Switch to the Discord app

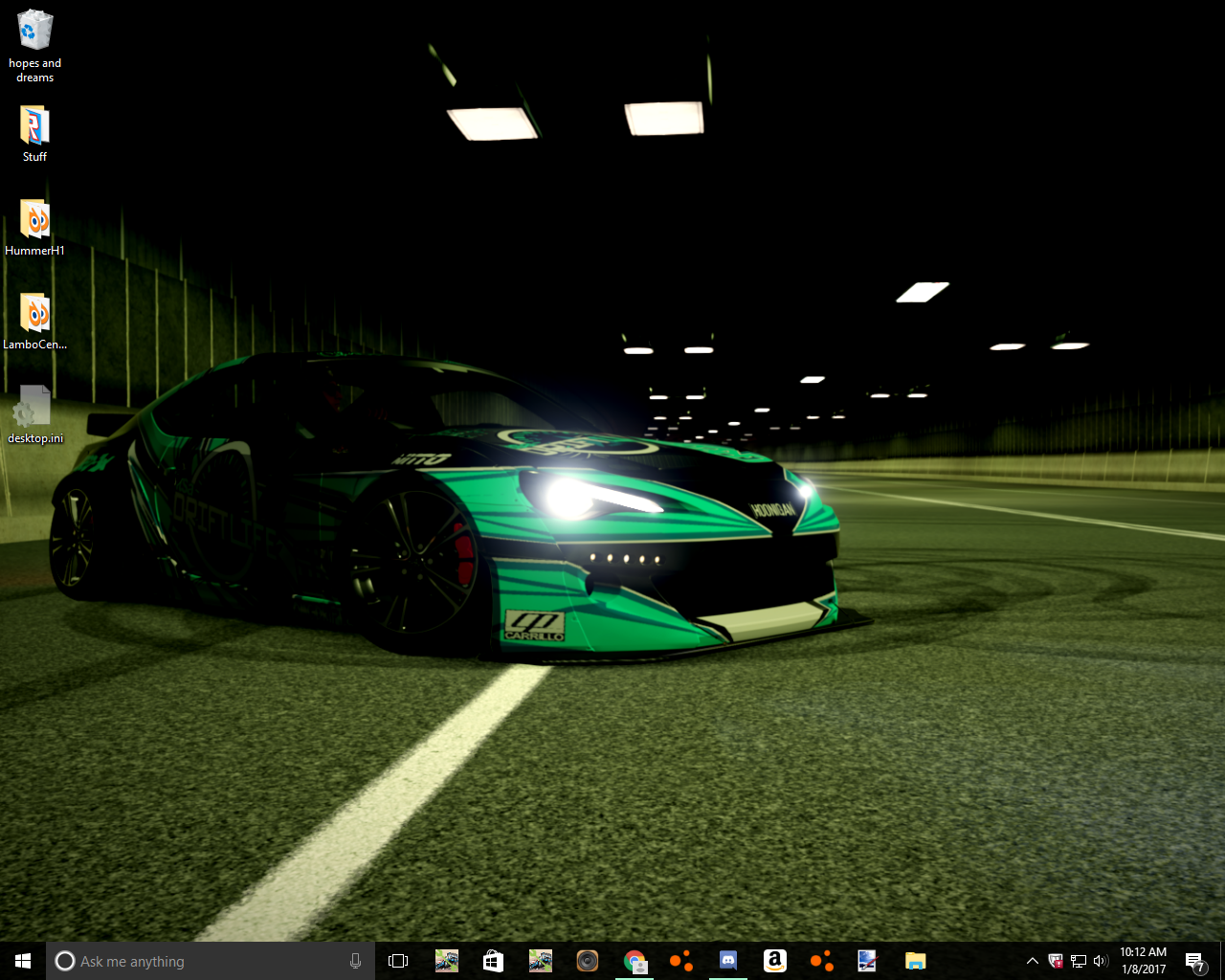coord(727,961)
